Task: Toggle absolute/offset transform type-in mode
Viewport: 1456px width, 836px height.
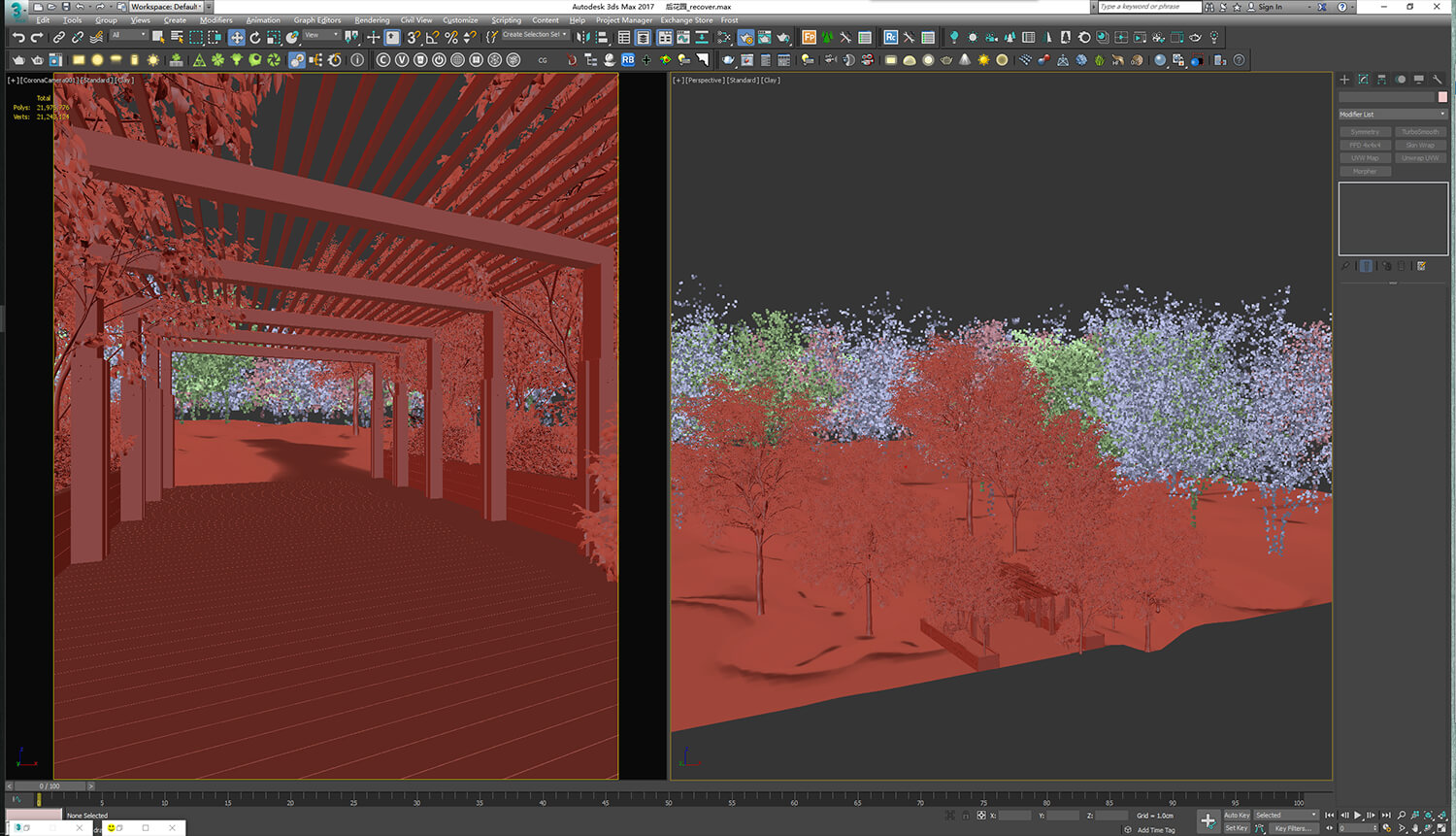Action: coord(981,816)
